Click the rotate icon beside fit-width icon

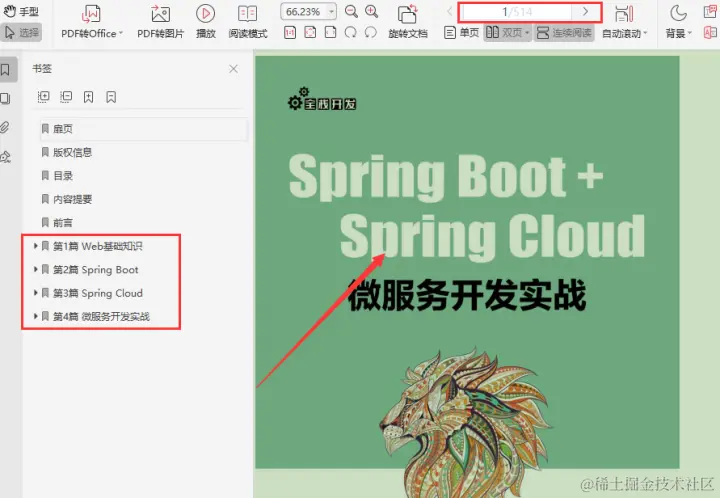350,32
